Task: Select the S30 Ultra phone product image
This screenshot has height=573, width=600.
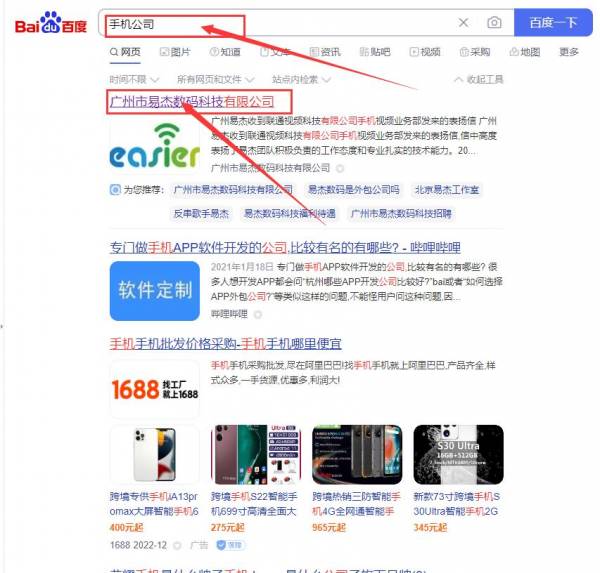Action: click(x=458, y=454)
